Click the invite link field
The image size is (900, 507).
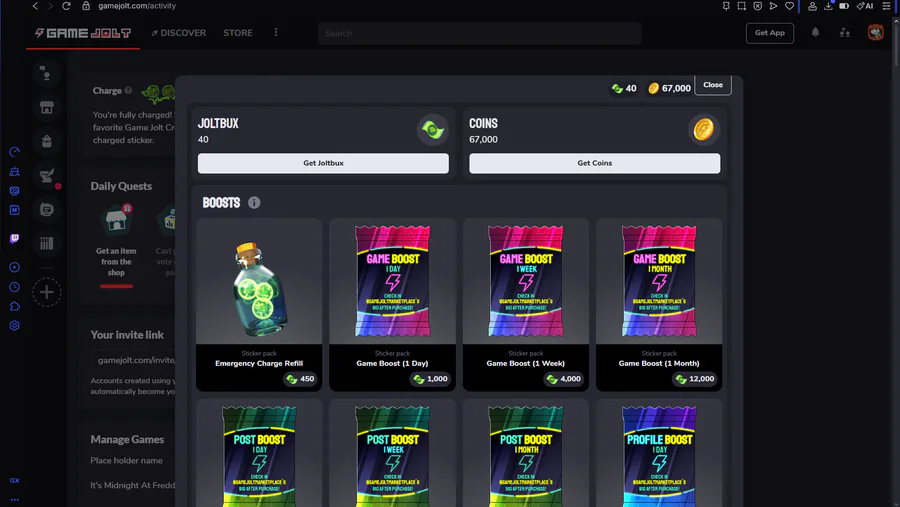click(133, 360)
